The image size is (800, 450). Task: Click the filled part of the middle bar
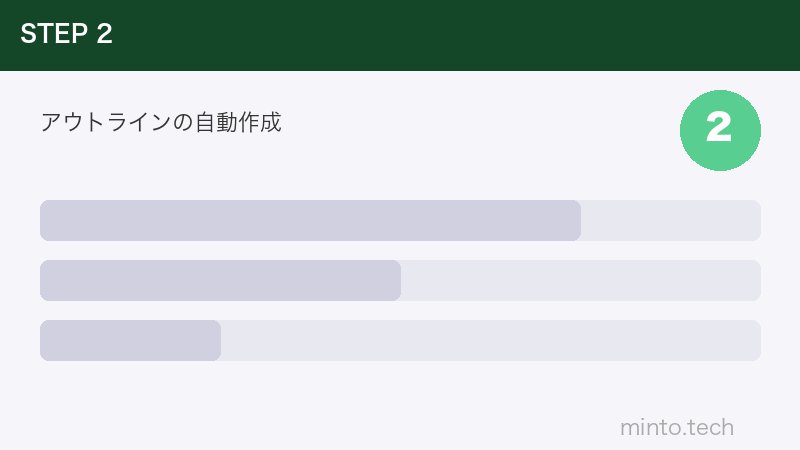pyautogui.click(x=220, y=281)
